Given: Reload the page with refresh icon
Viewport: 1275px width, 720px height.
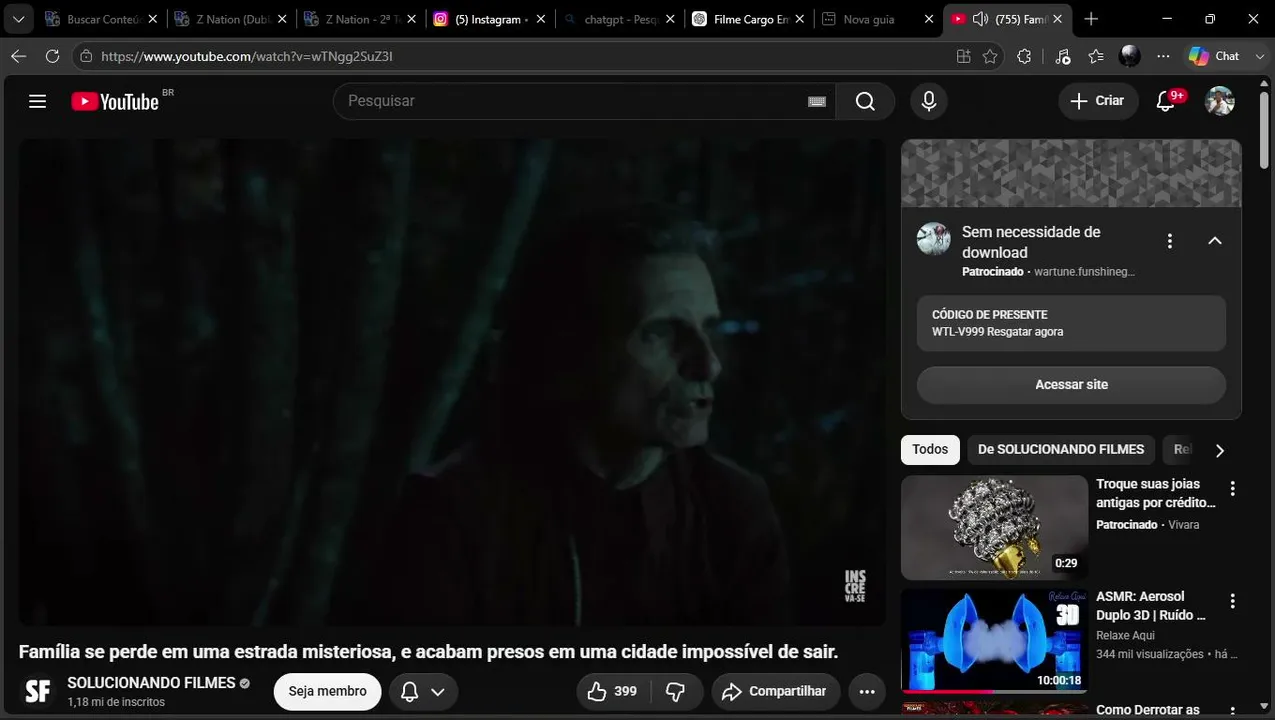Looking at the screenshot, I should (x=52, y=56).
